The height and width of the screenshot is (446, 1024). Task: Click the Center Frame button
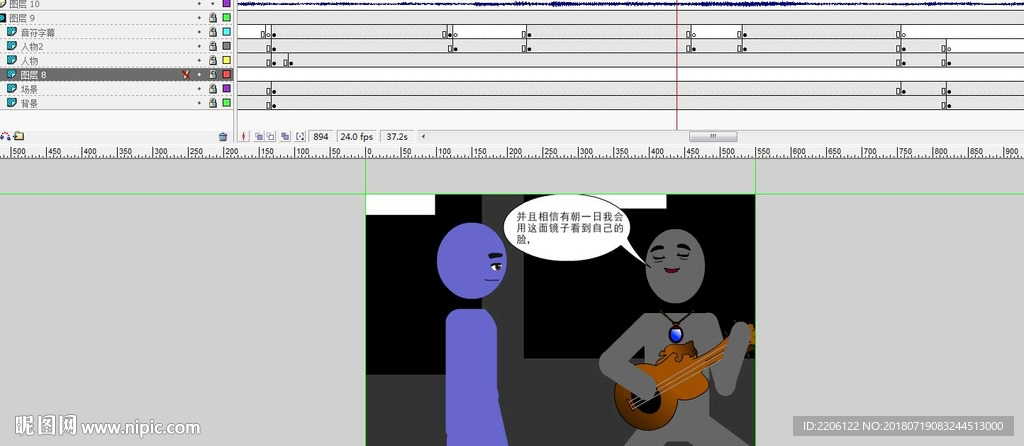[x=244, y=136]
